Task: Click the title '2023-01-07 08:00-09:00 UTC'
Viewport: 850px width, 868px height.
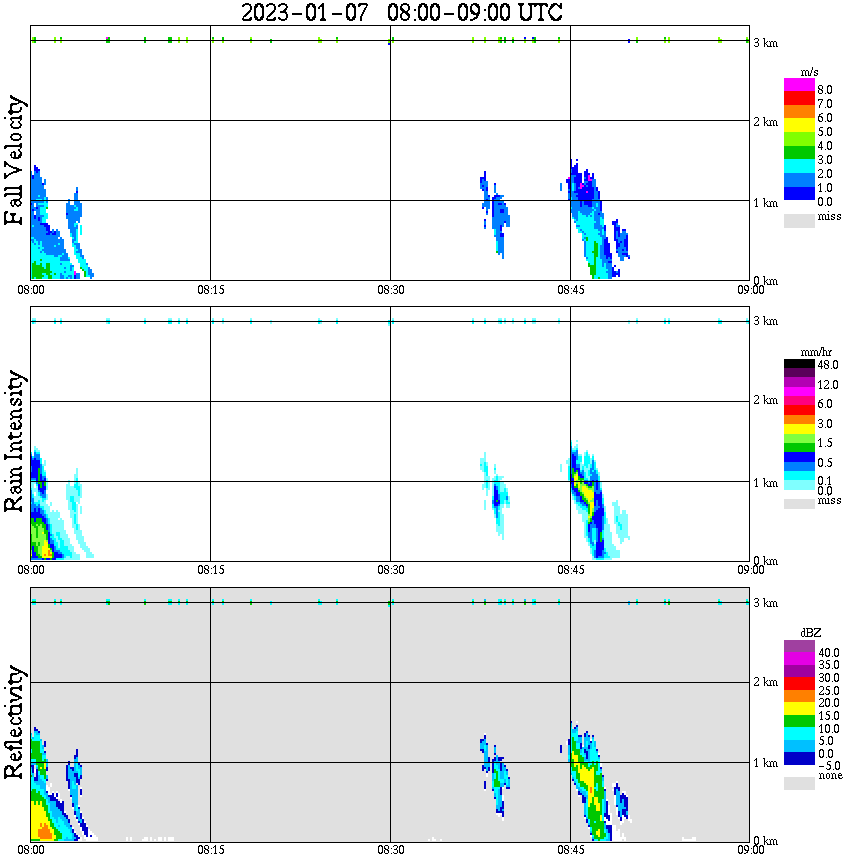Action: 401,12
